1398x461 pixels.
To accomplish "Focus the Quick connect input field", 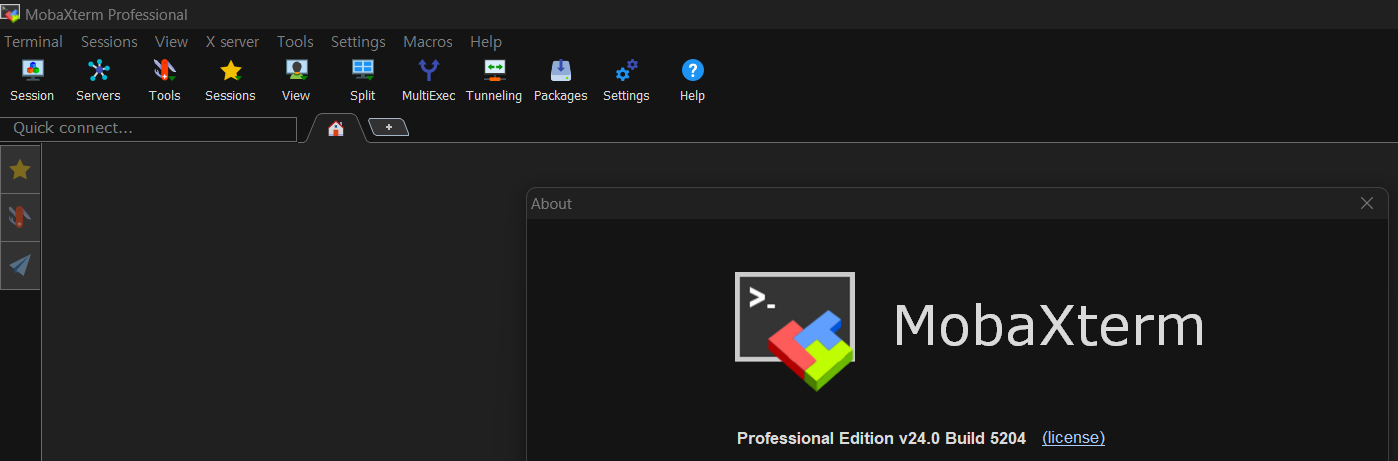I will (149, 129).
